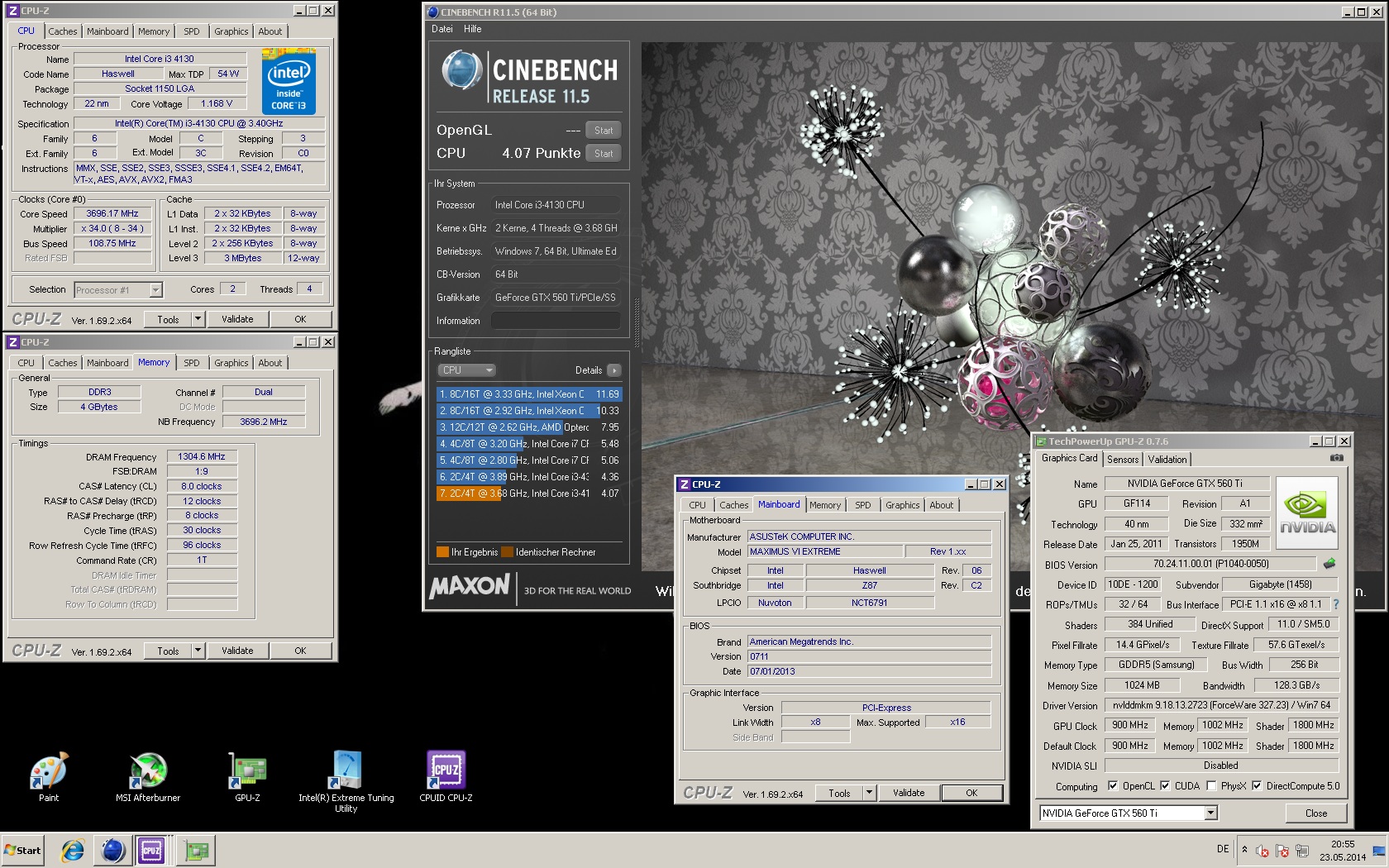Click the network tray icon
This screenshot has height=868, width=1389.
(x=1302, y=851)
